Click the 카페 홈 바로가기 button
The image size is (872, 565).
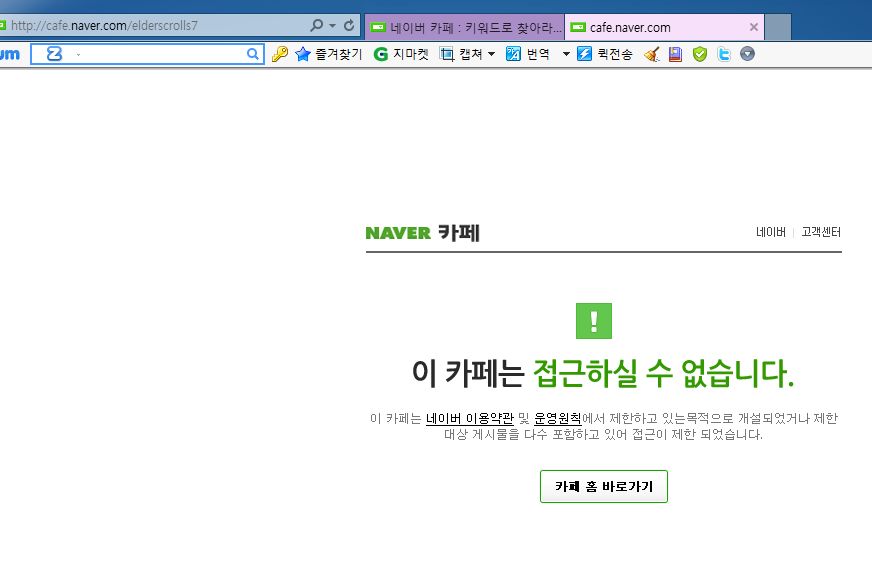(604, 487)
